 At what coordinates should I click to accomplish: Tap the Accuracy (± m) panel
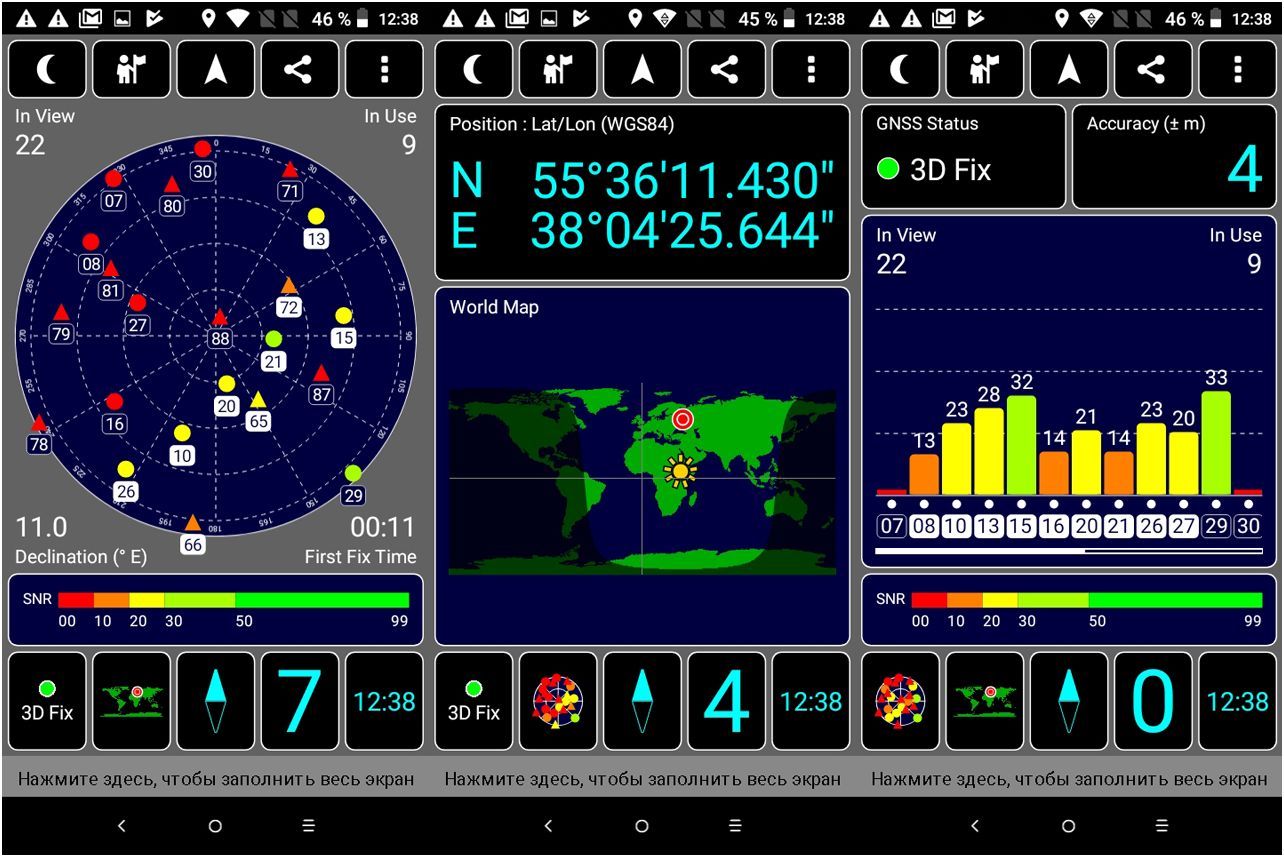(x=1174, y=157)
